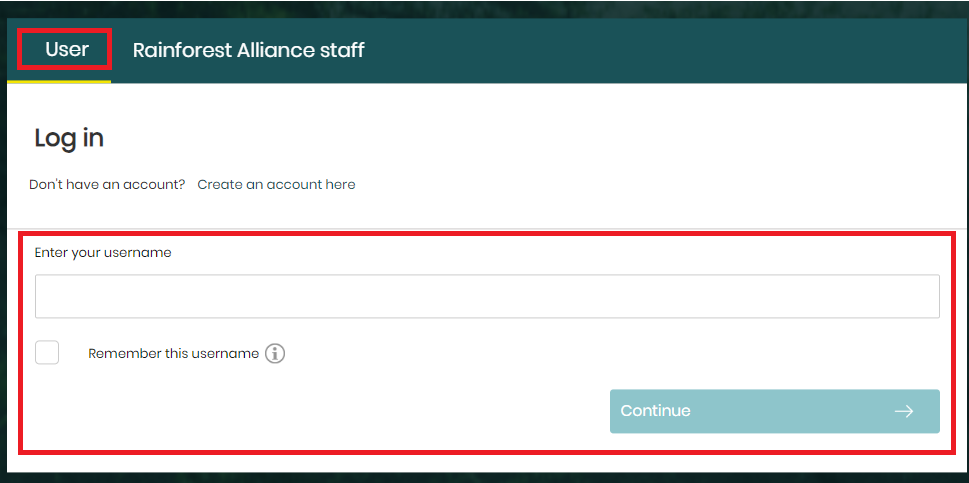Click the "Remember this username" label

173,354
